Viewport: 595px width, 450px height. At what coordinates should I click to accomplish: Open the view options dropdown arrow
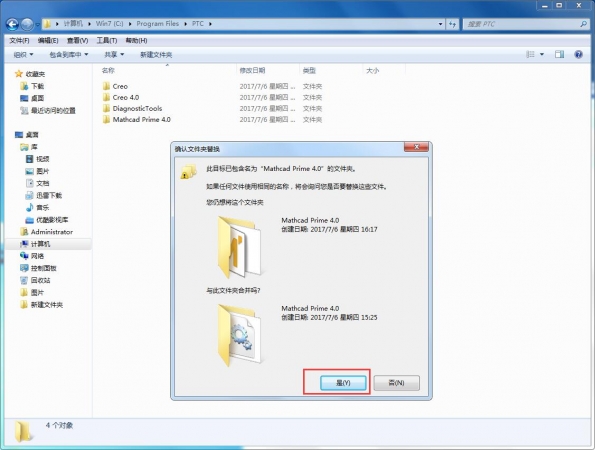pos(542,54)
